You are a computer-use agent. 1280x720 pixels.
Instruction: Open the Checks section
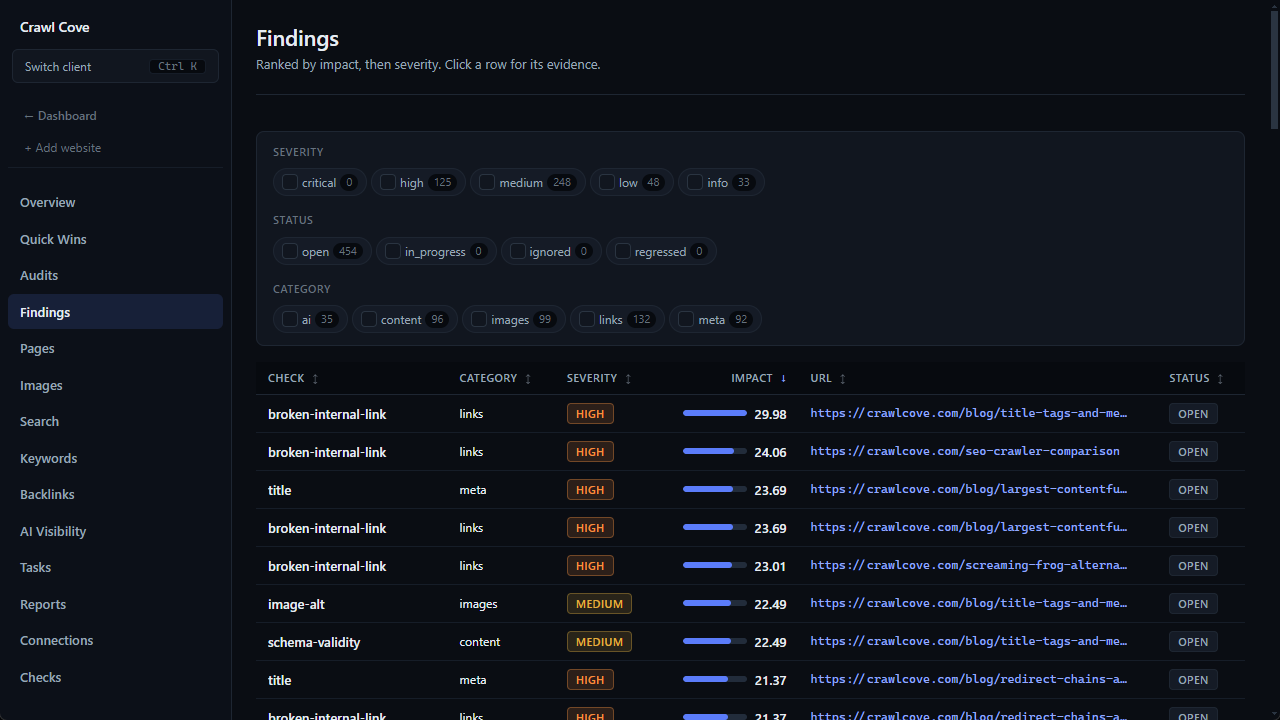pos(115,677)
